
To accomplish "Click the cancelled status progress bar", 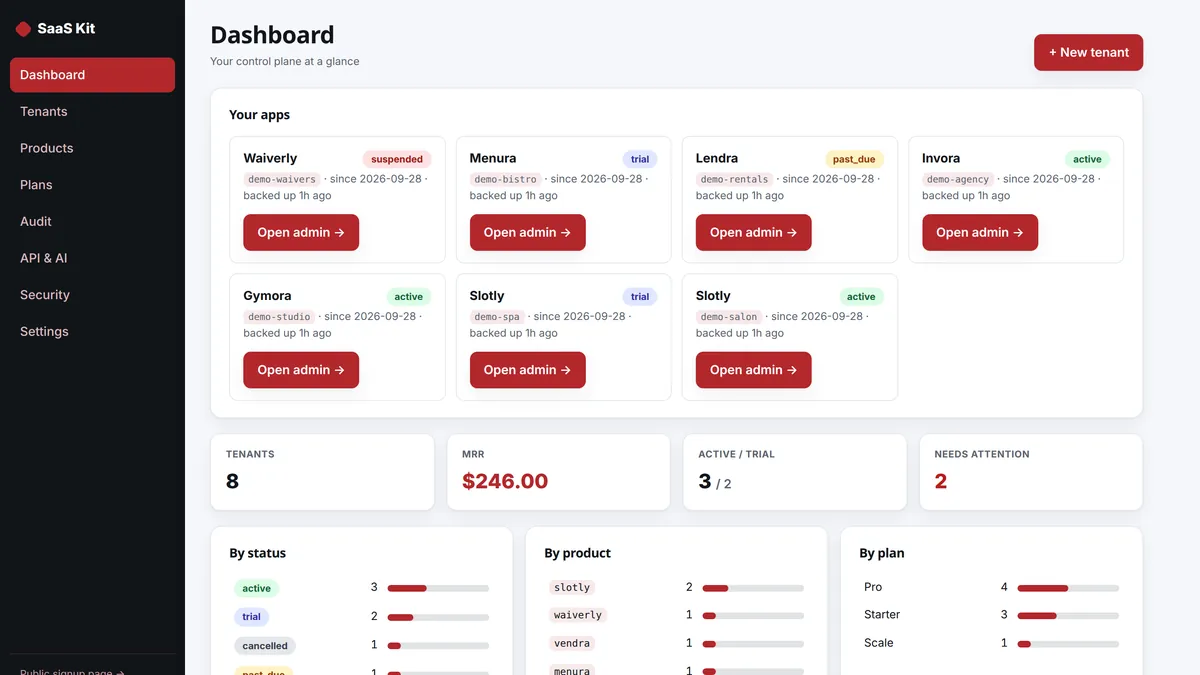I will [438, 646].
